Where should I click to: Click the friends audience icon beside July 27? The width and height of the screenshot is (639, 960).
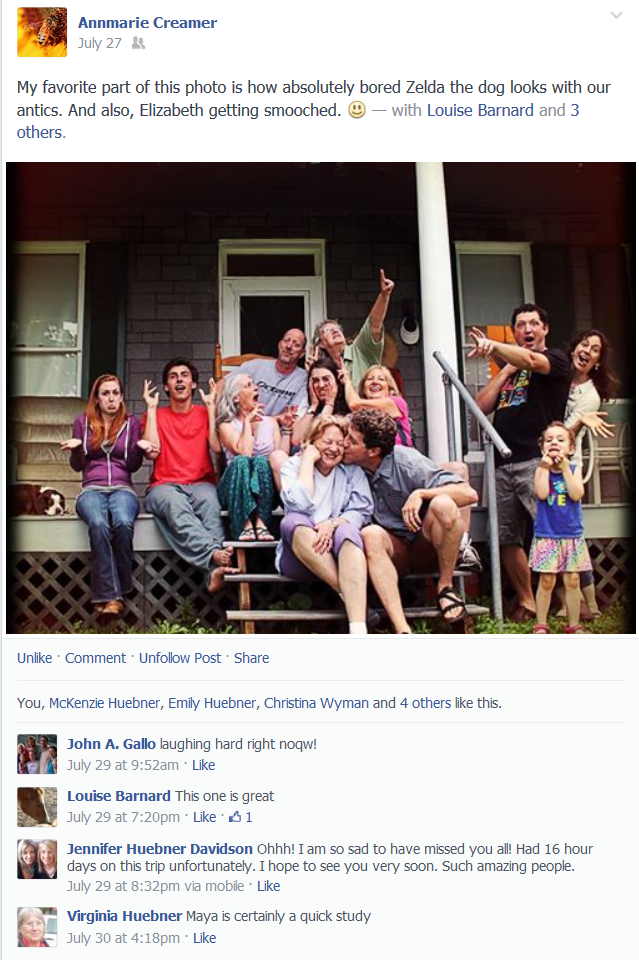click(x=138, y=43)
